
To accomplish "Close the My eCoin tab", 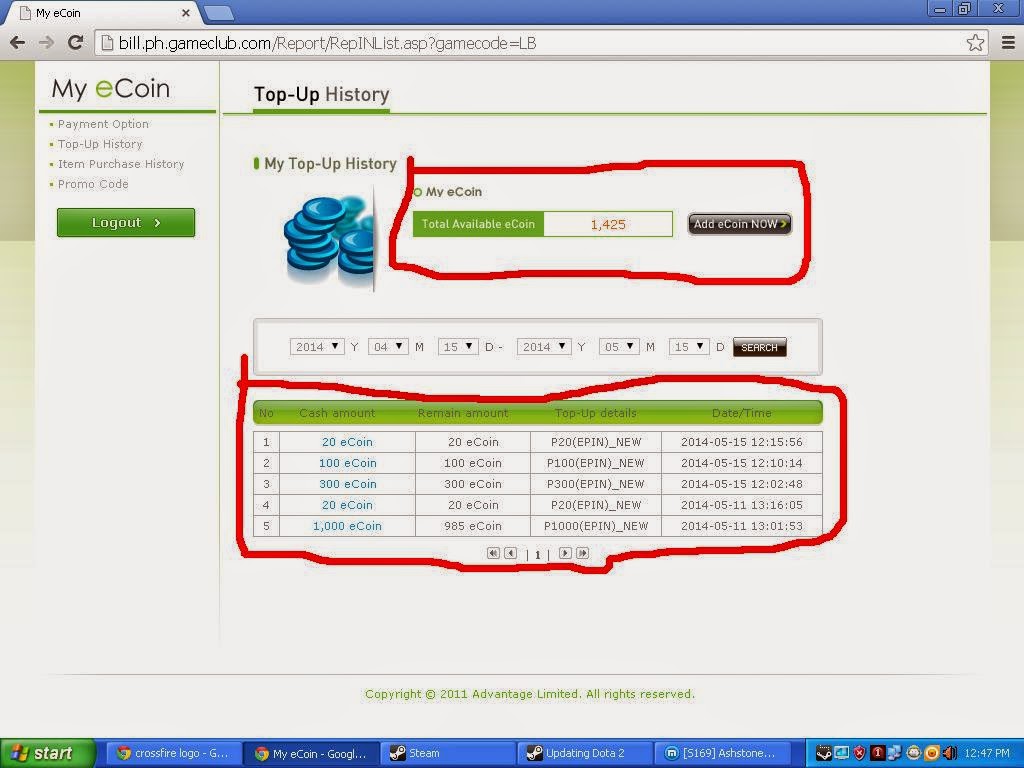I will click(x=185, y=13).
